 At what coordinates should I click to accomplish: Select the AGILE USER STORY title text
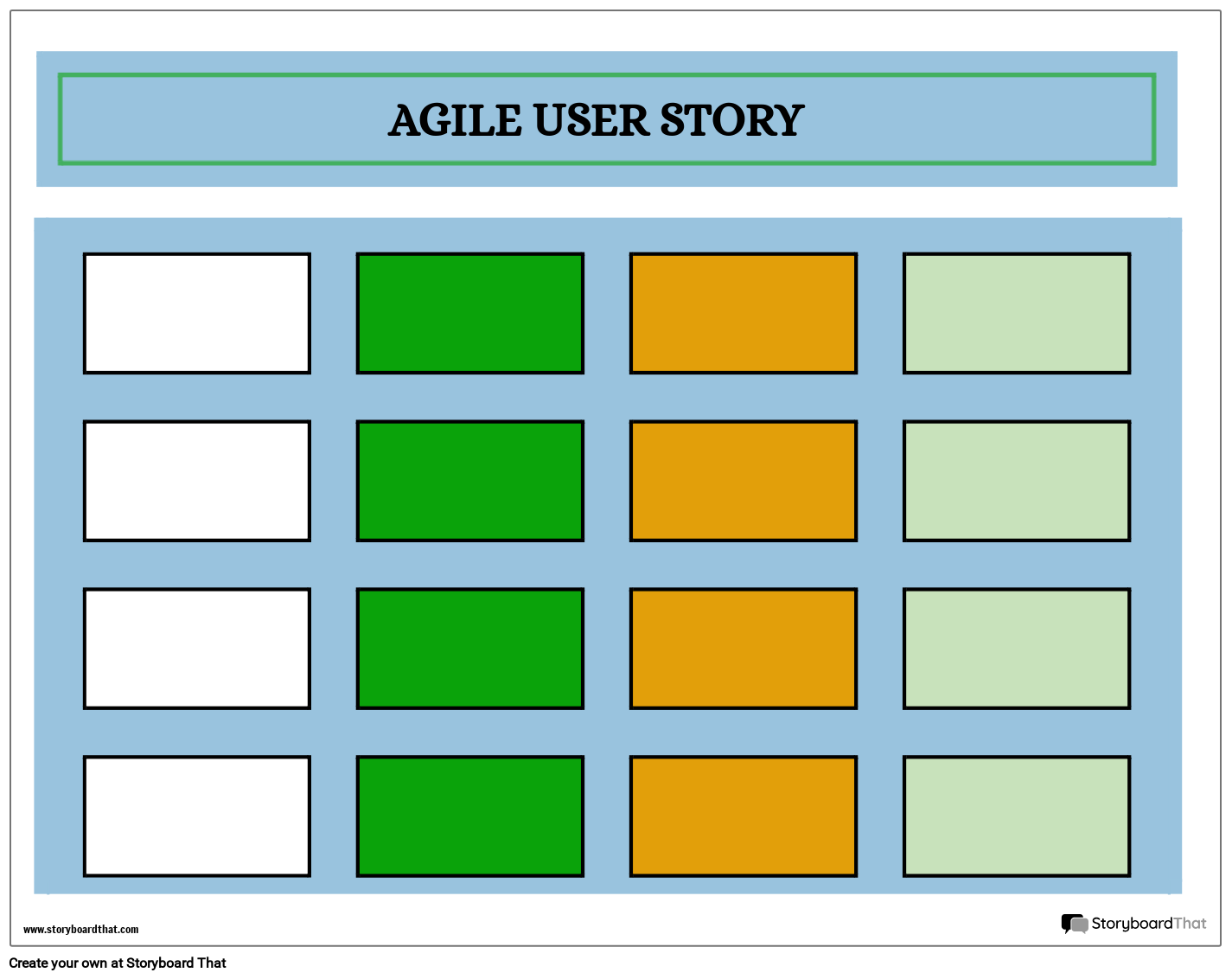pos(597,120)
